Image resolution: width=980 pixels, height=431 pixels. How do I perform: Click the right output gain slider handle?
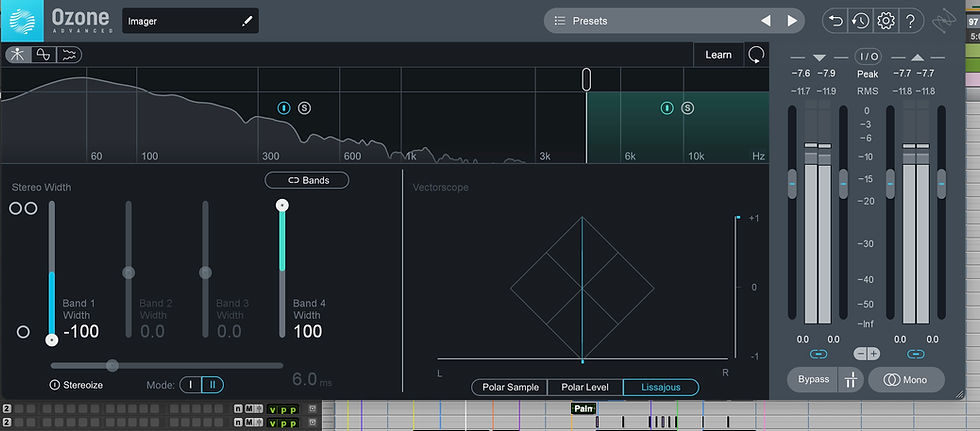coord(941,184)
